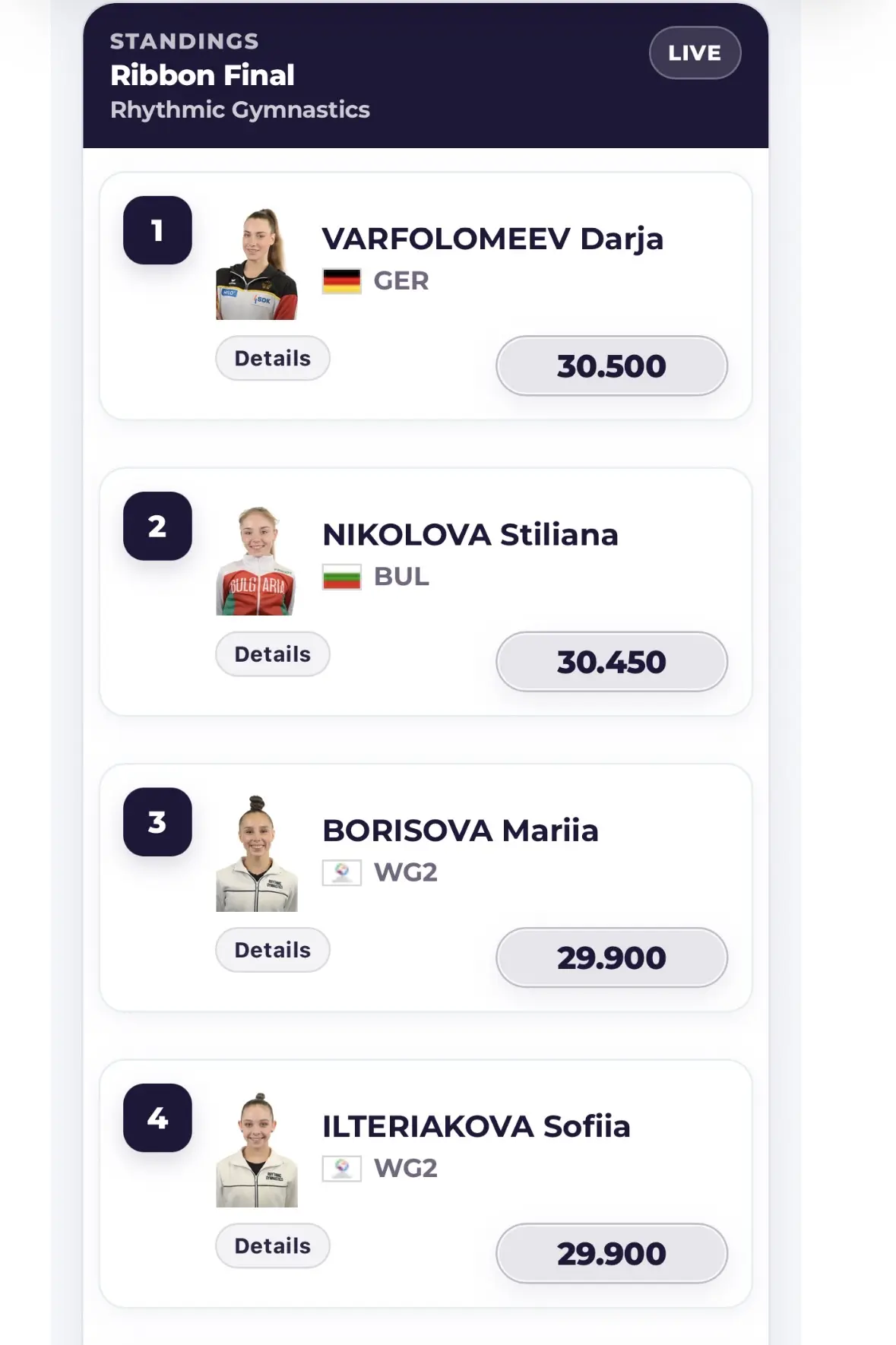The height and width of the screenshot is (1345, 896).
Task: Click Borisova's 29.900 score pill
Action: pos(612,957)
